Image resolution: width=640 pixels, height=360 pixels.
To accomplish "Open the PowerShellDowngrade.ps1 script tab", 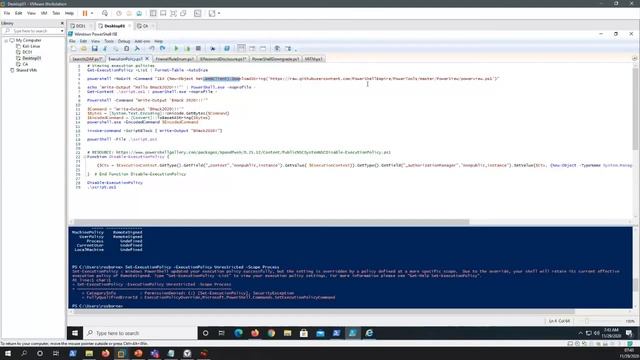I will (276, 59).
